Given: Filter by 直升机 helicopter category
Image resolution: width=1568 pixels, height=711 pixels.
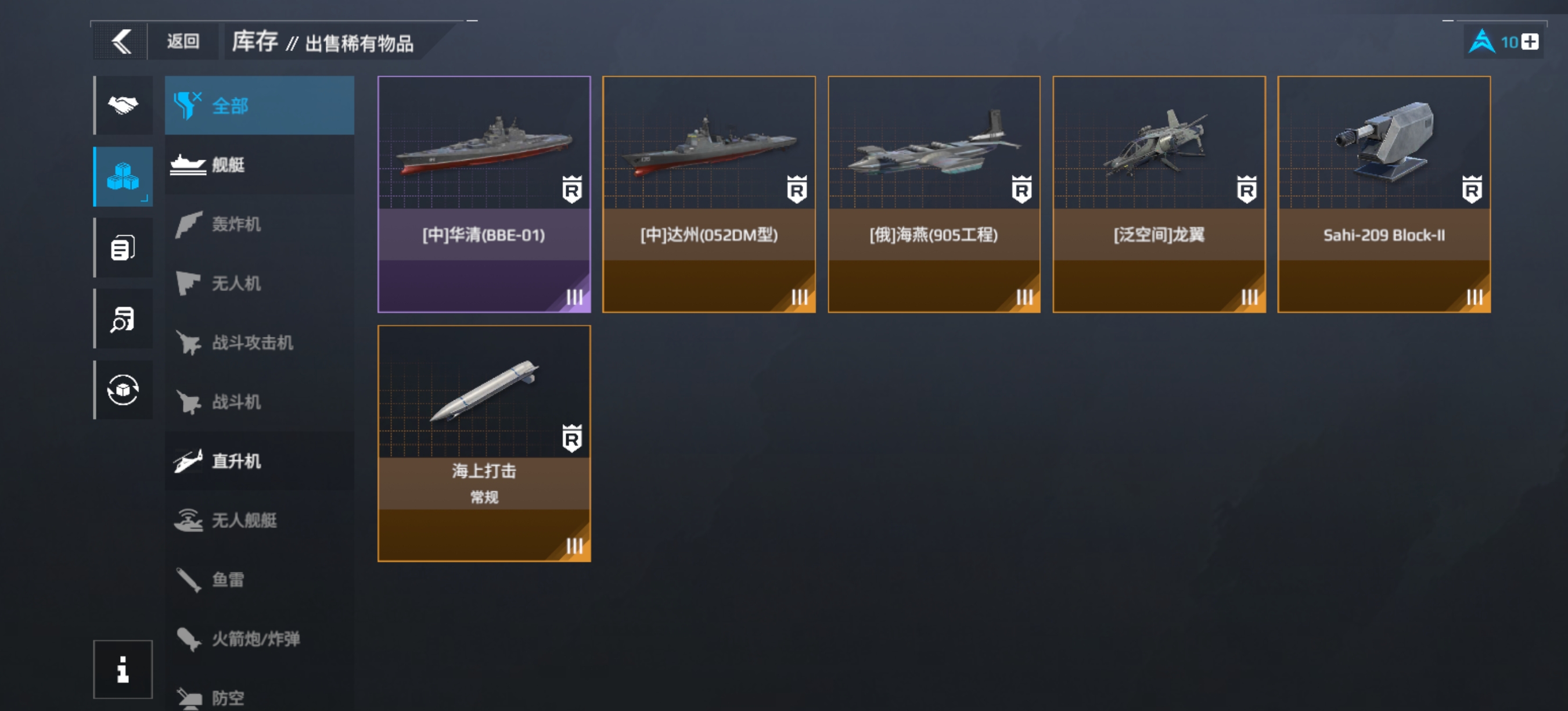Looking at the screenshot, I should click(x=260, y=461).
